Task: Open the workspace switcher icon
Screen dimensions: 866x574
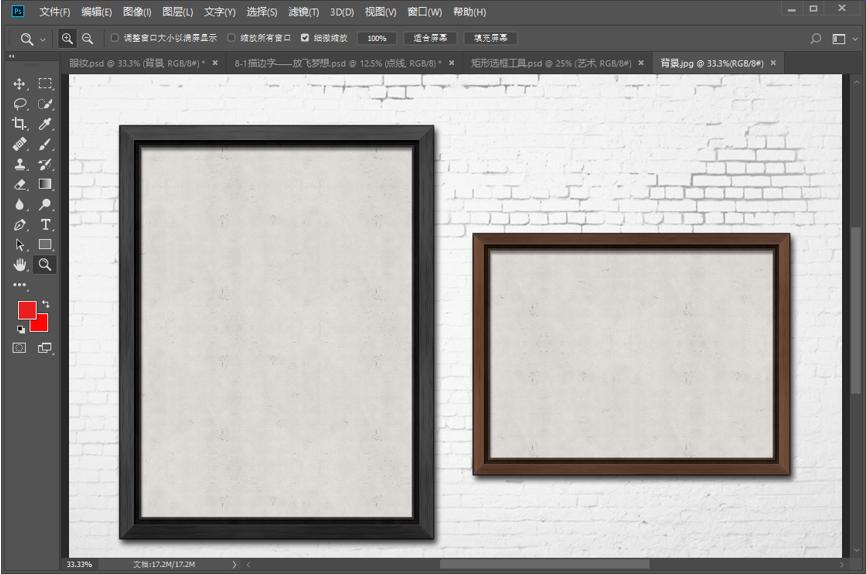Action: (x=838, y=39)
